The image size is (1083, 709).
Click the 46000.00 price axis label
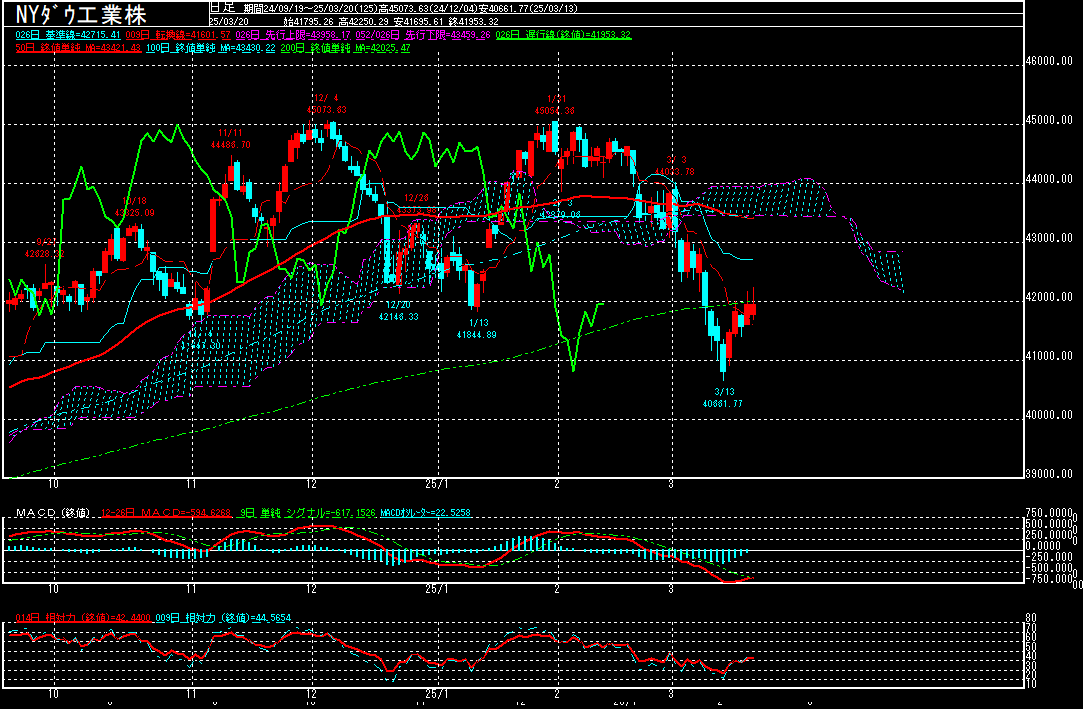(1049, 61)
